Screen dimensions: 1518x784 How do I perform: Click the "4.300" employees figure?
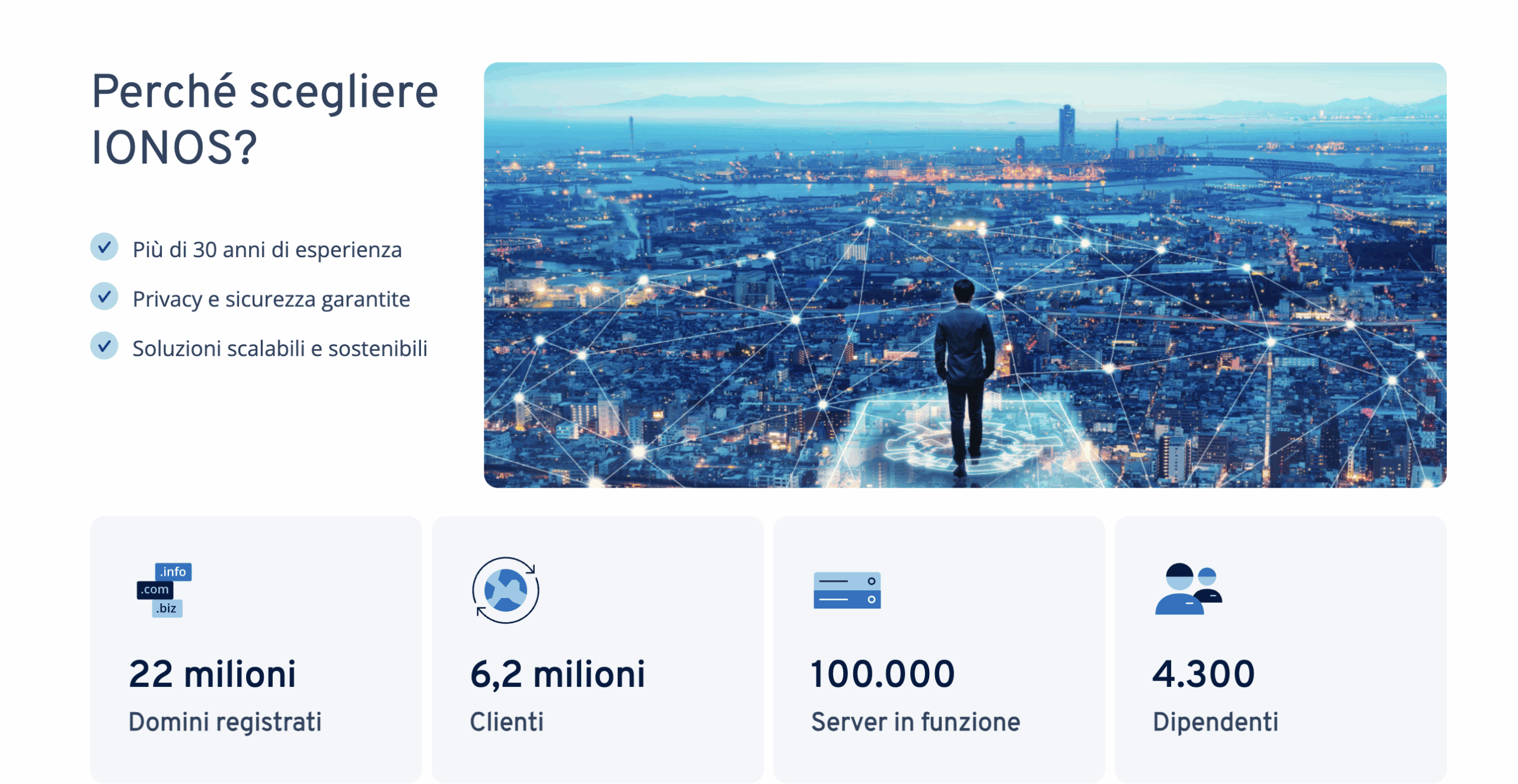(x=1203, y=674)
